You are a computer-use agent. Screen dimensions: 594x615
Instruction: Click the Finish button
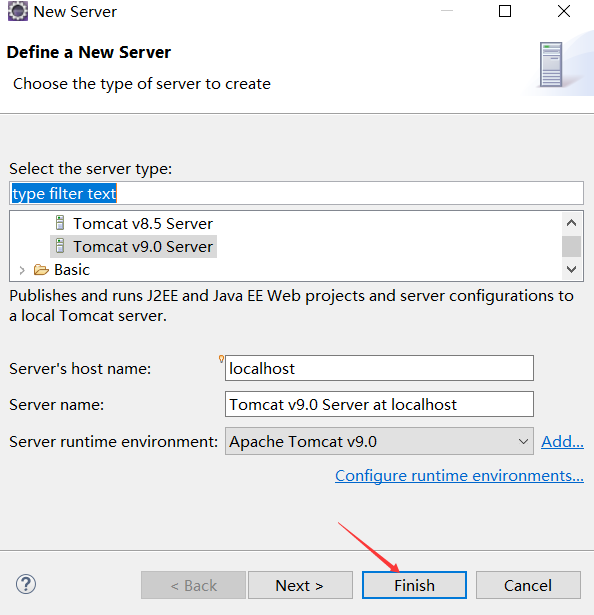[414, 585]
